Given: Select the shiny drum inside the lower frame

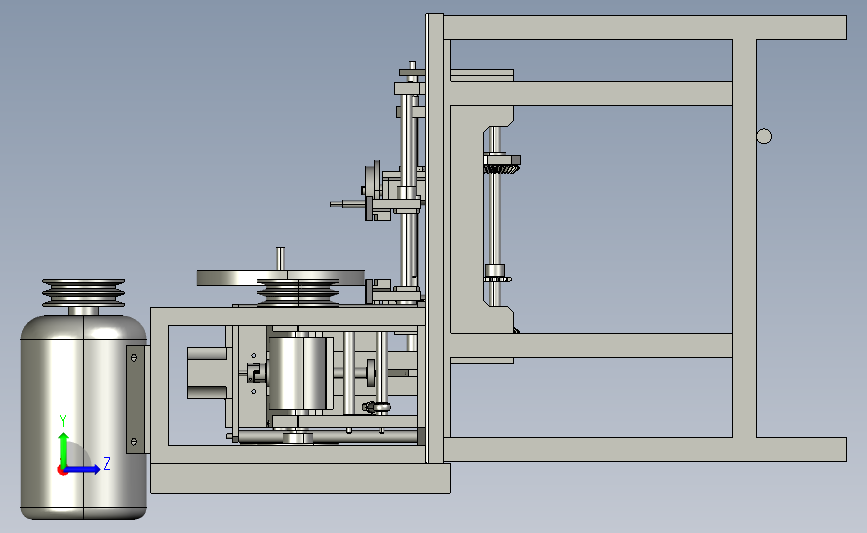Looking at the screenshot, I should (x=299, y=373).
